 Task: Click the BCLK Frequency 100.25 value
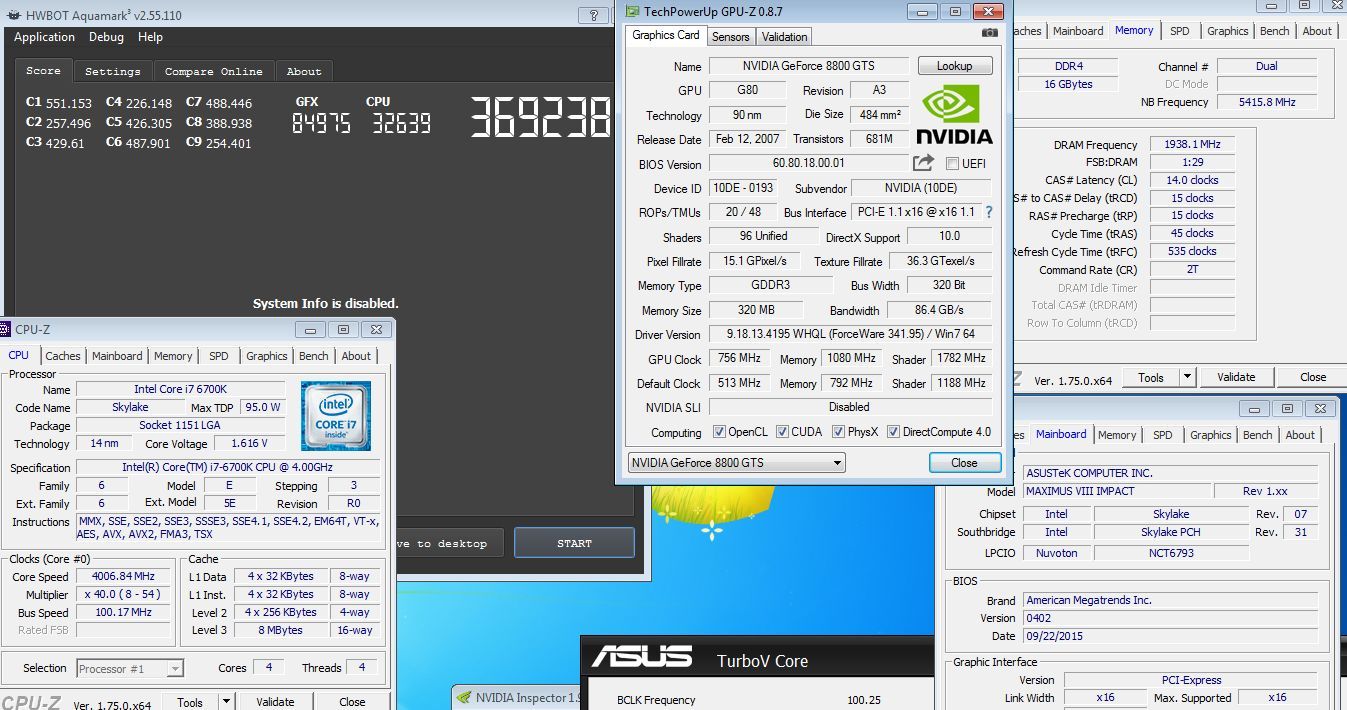864,700
